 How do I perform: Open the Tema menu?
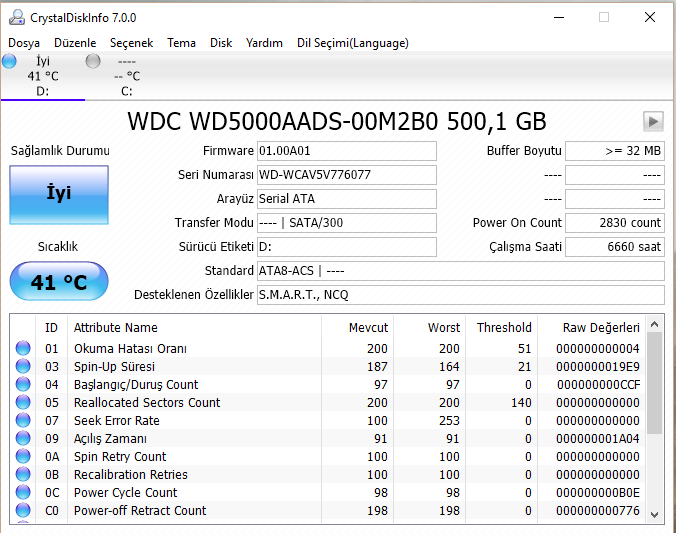pos(181,43)
